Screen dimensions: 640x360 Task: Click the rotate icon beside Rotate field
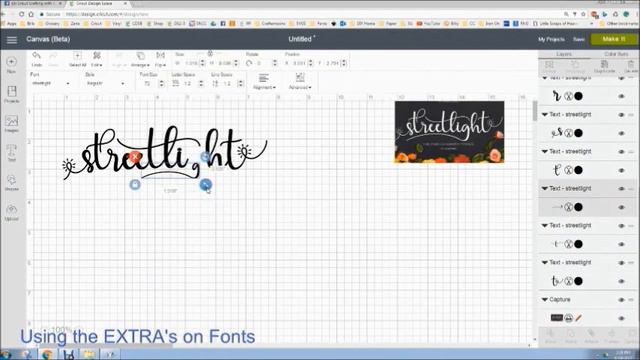click(x=249, y=63)
